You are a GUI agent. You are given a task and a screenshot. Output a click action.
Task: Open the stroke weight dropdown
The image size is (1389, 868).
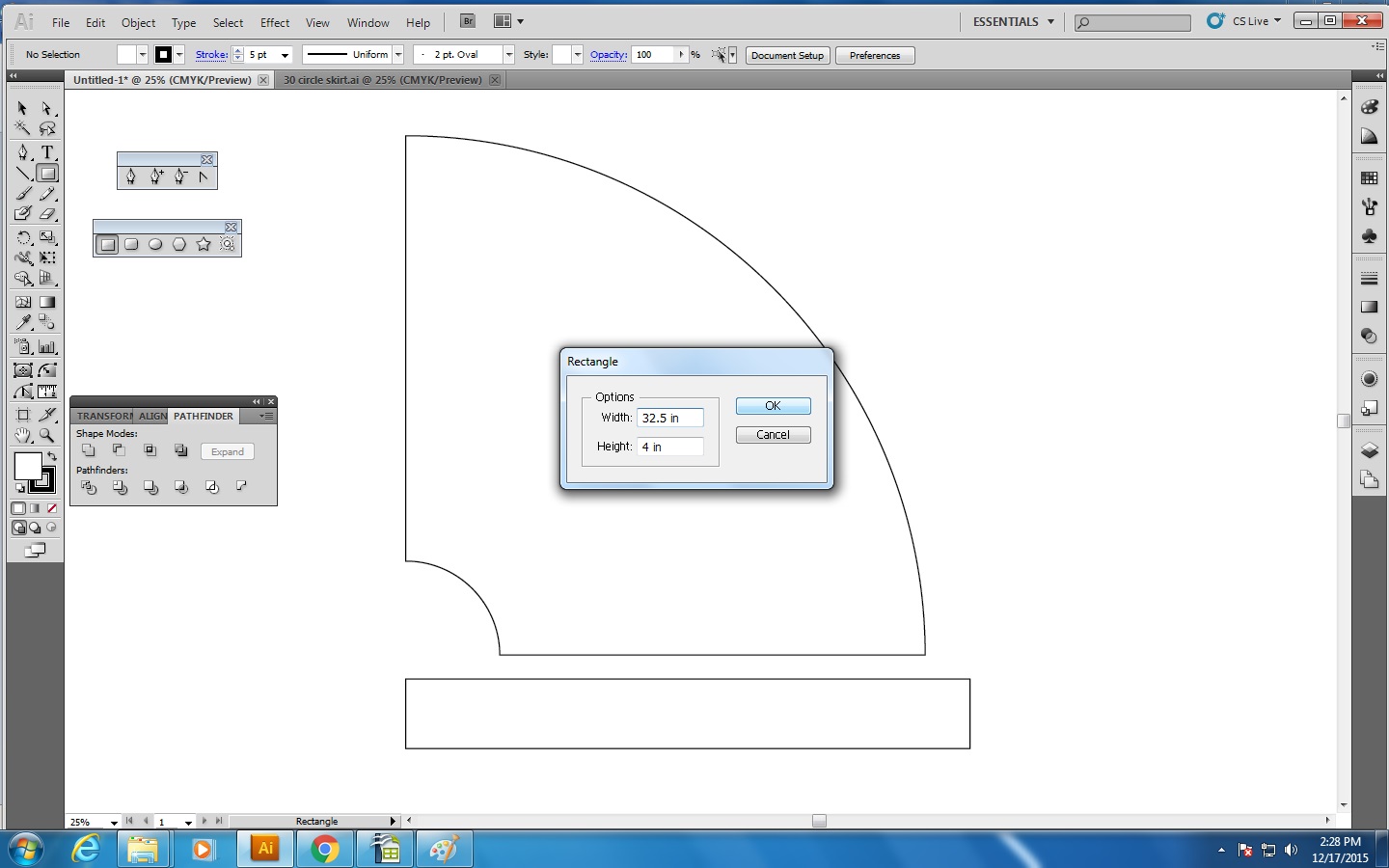[x=286, y=55]
